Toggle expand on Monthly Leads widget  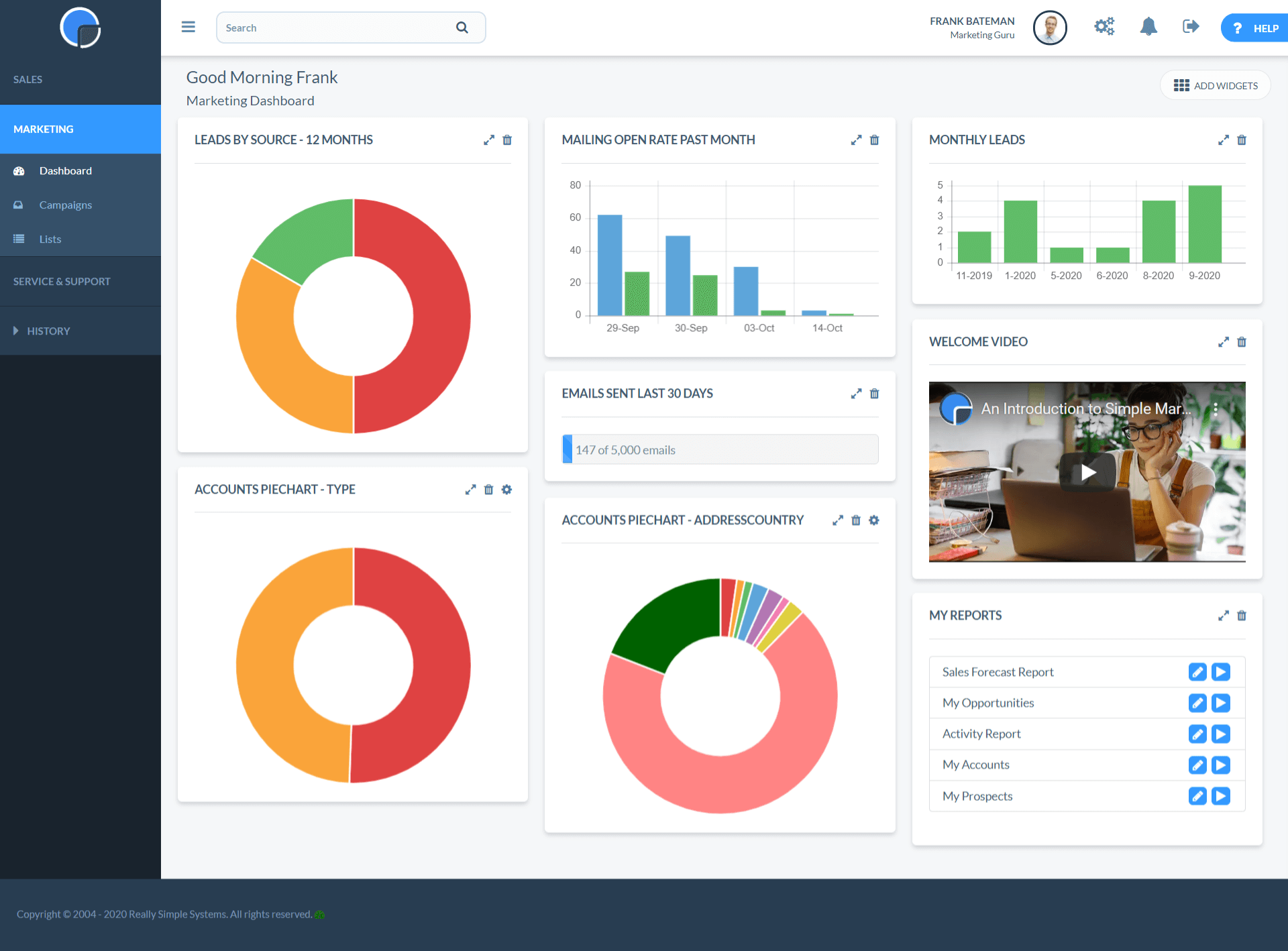point(1224,138)
